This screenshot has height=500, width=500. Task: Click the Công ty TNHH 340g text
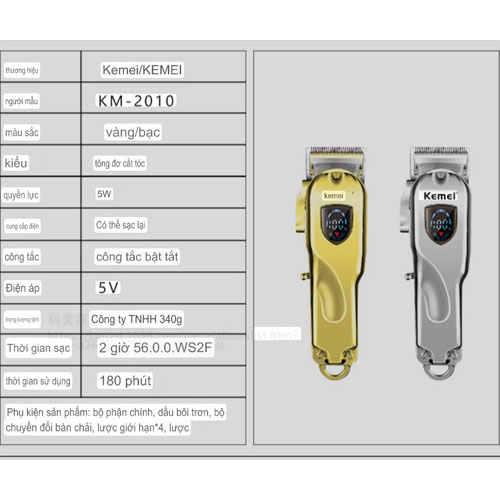[x=137, y=319]
